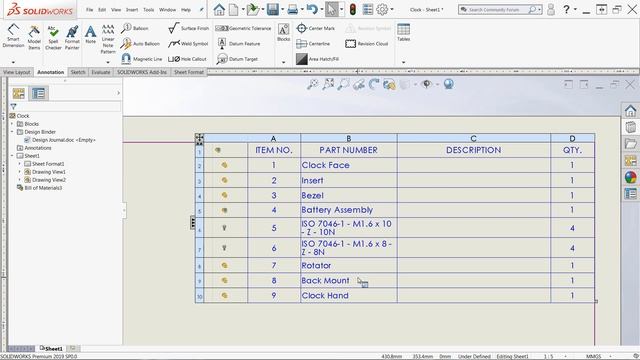
Task: Switch to PropertyManager panel tab
Action: 39,93
